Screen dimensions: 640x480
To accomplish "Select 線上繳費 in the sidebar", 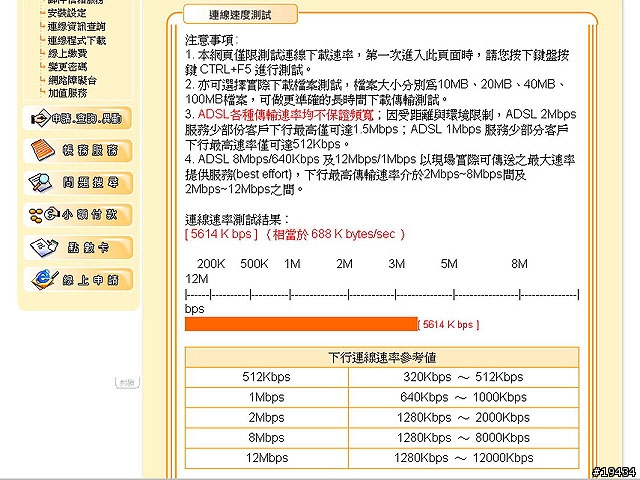I will tap(67, 53).
